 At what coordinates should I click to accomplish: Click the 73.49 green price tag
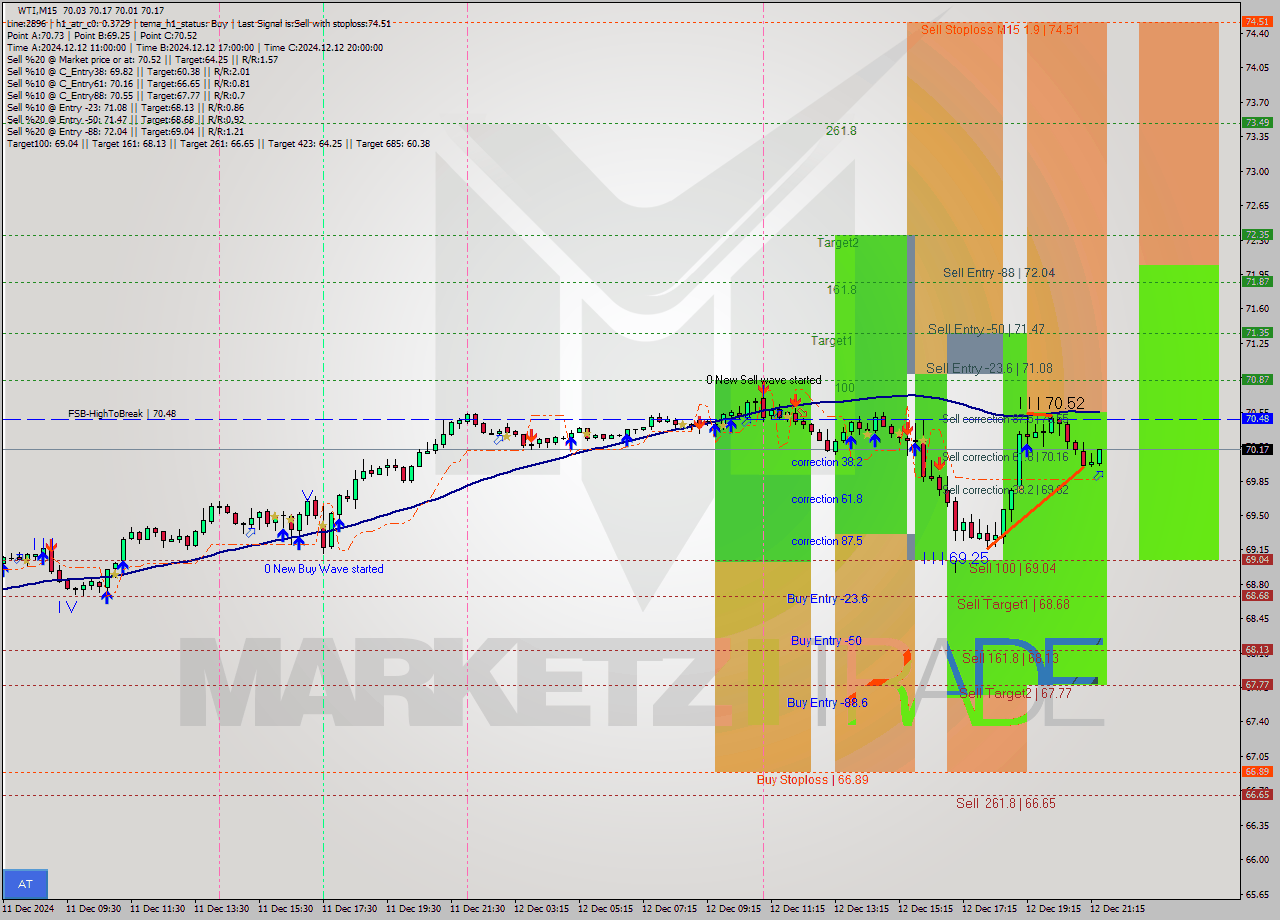pyautogui.click(x=1257, y=122)
